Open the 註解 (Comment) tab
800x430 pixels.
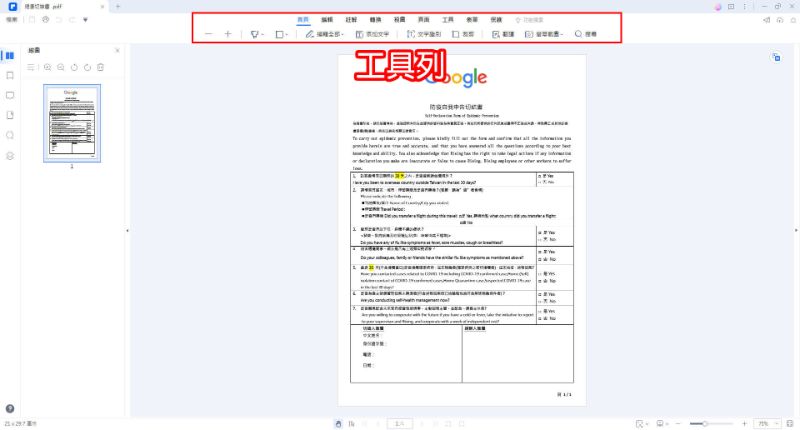pos(351,19)
